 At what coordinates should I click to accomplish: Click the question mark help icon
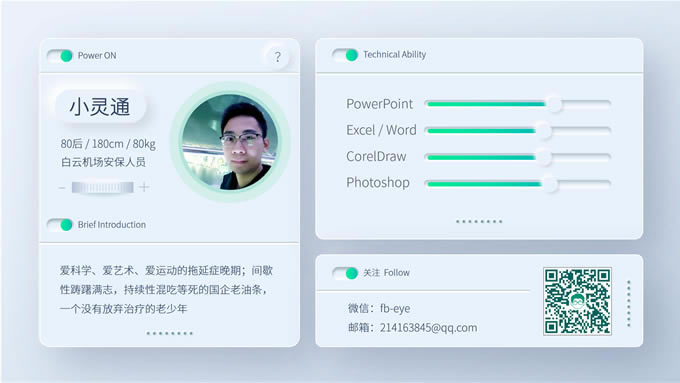[x=277, y=56]
